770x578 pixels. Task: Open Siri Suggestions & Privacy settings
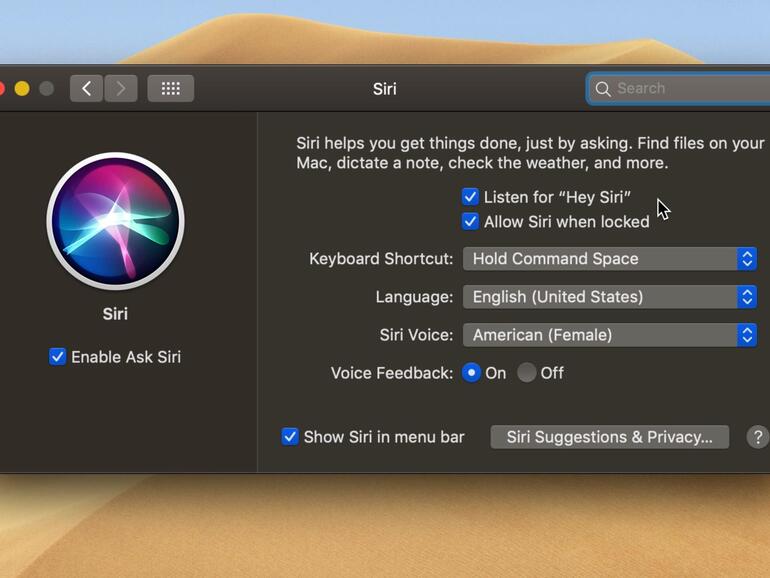pyautogui.click(x=609, y=437)
